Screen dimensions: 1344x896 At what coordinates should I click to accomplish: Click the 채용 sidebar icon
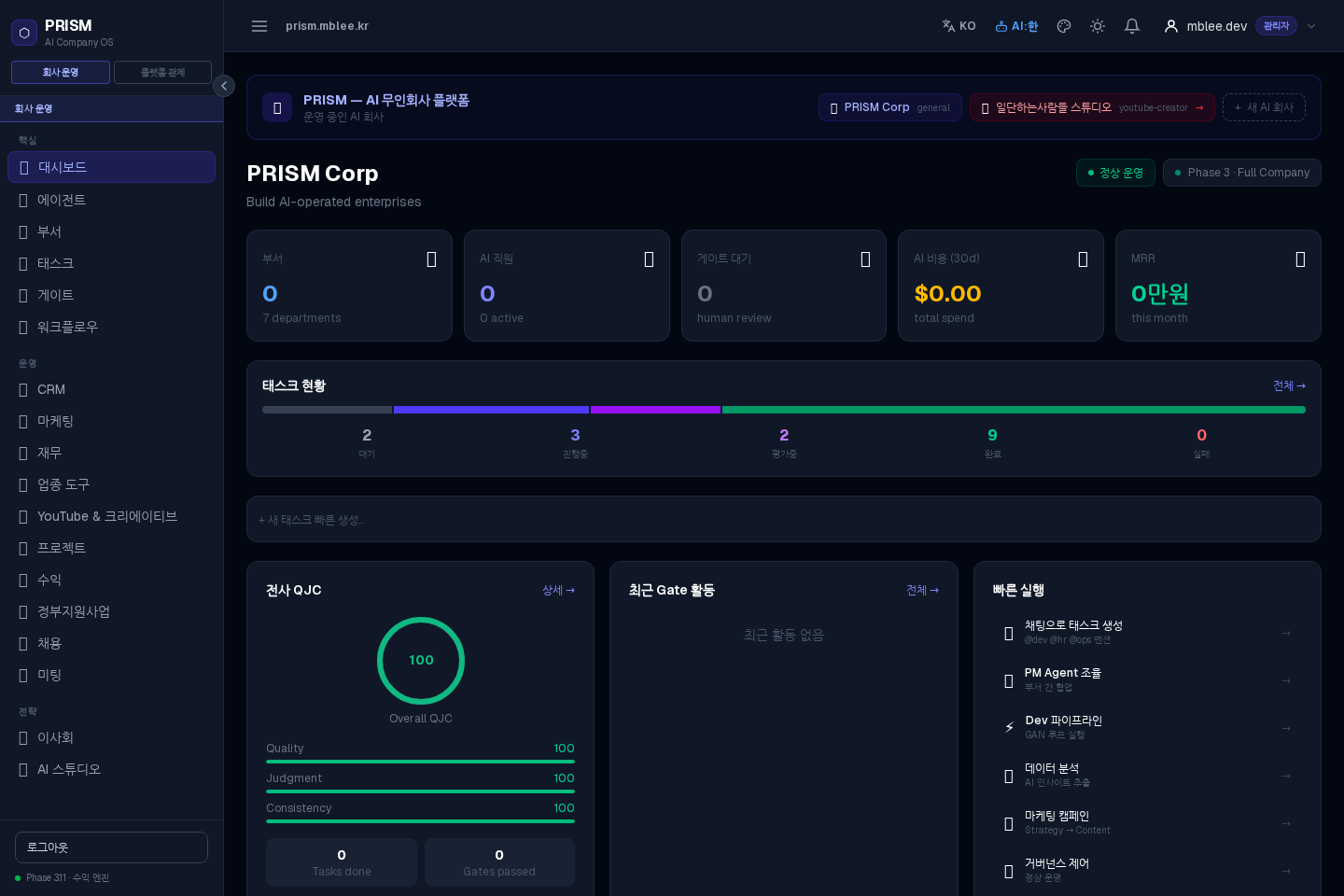point(23,643)
